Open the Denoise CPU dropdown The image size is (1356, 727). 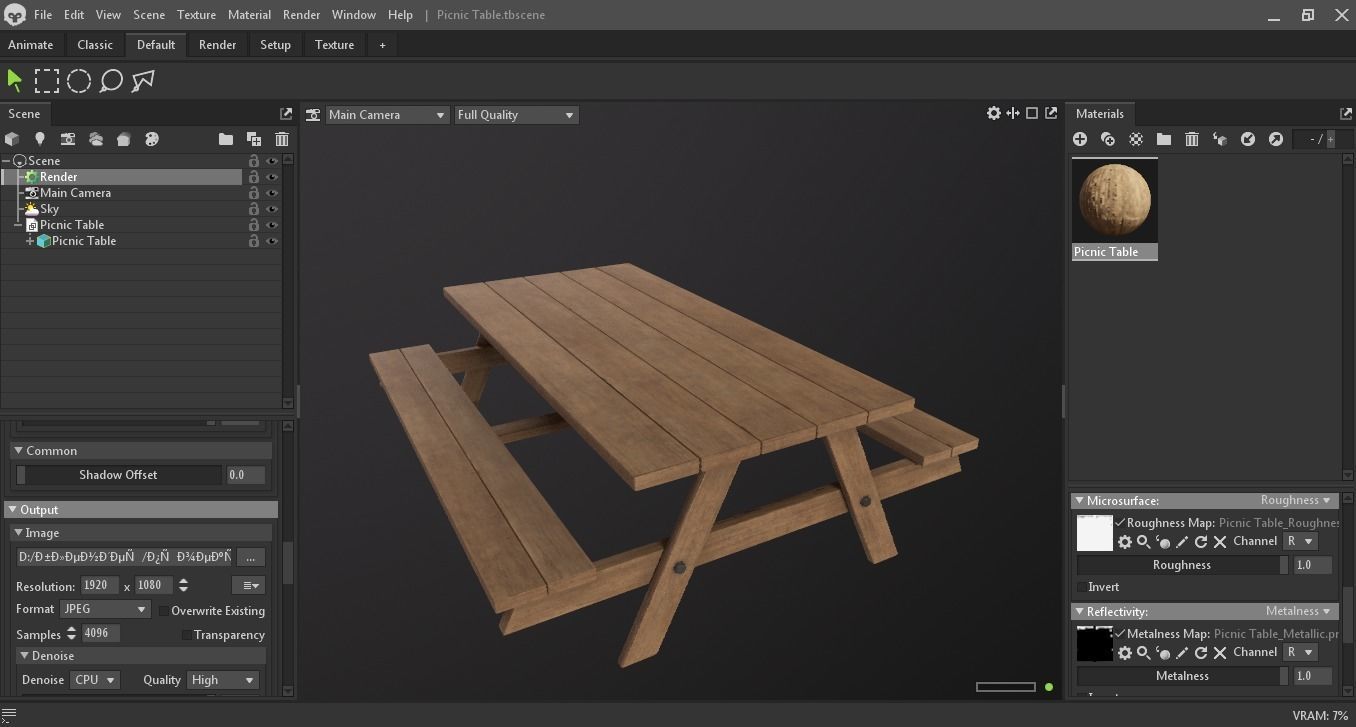coord(94,680)
